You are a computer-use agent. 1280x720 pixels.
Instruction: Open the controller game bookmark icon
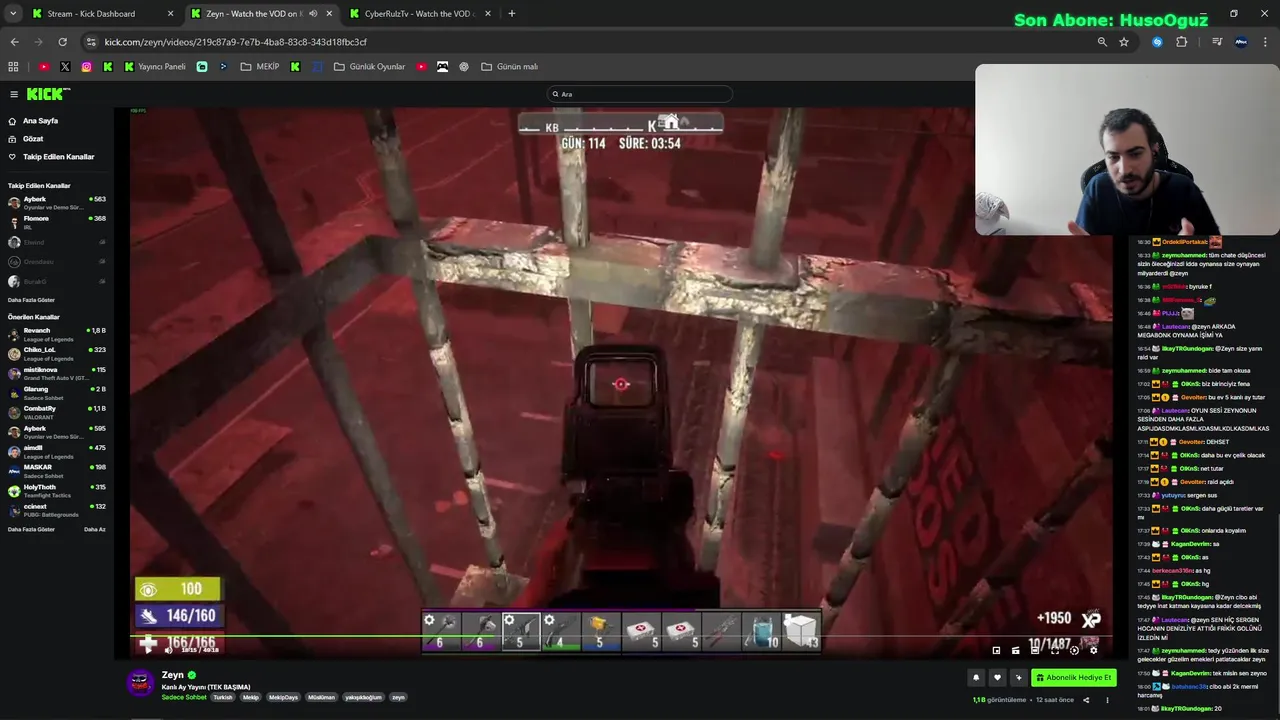click(x=442, y=67)
